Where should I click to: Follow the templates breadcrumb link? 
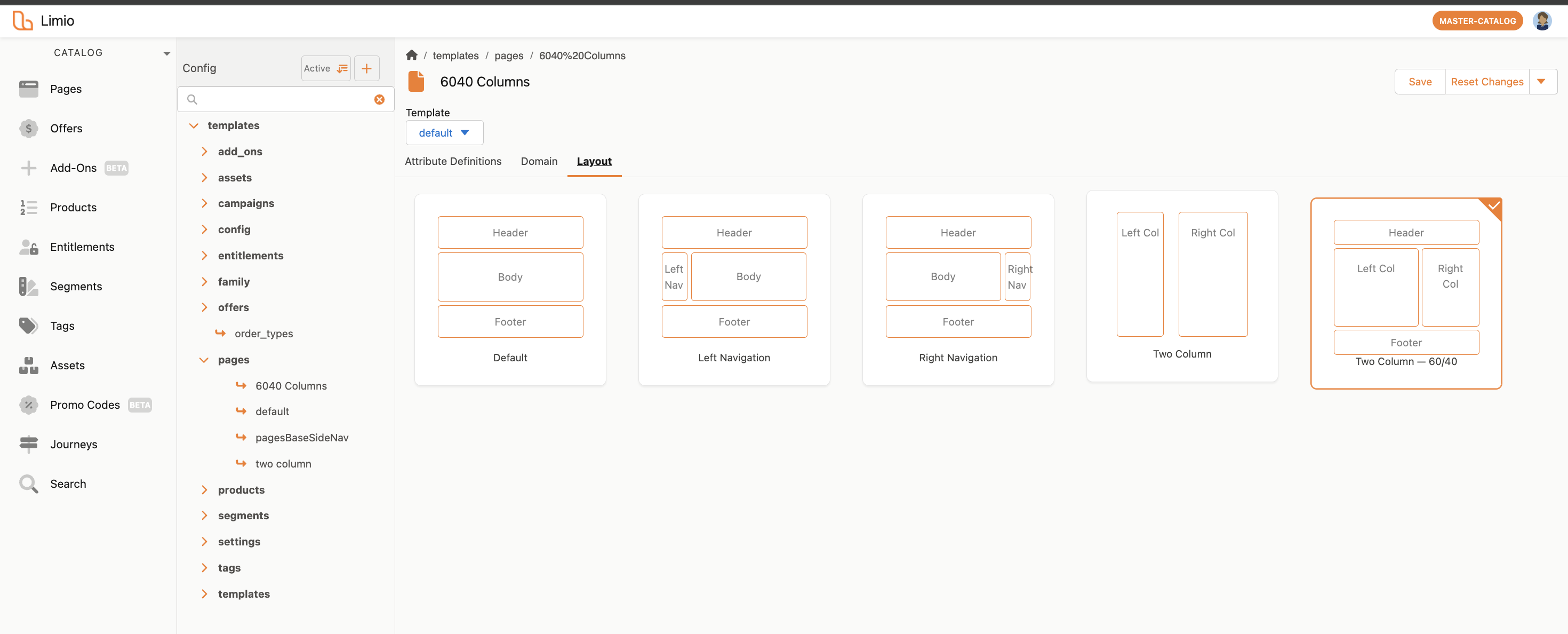coord(455,56)
